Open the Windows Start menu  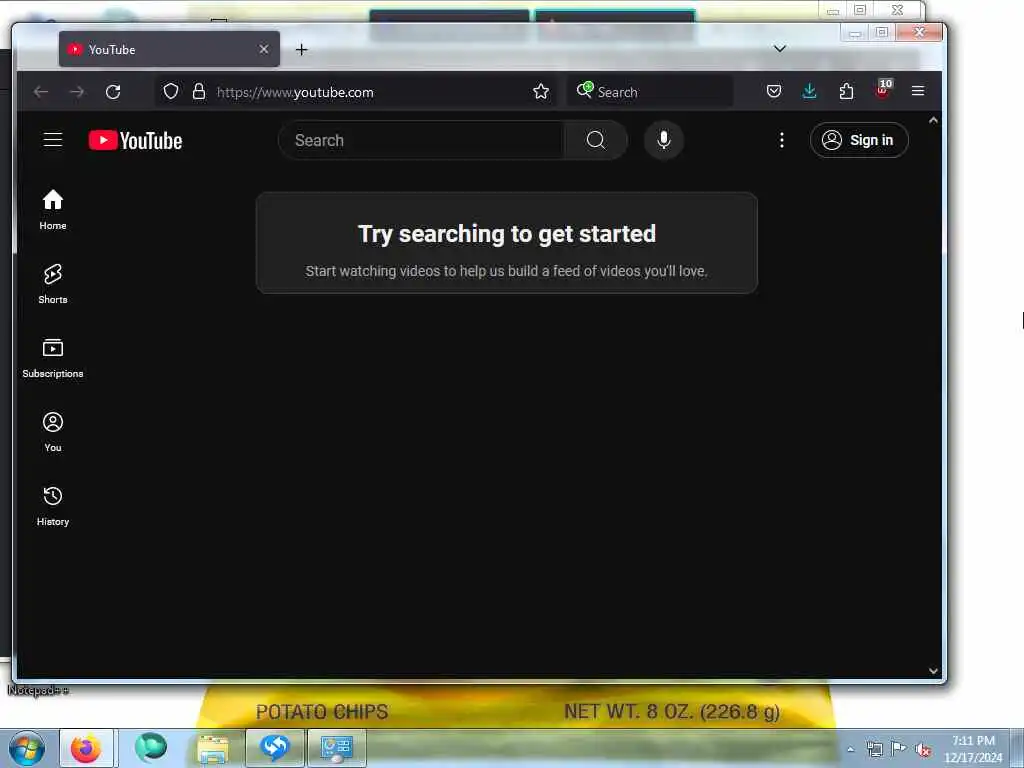pyautogui.click(x=25, y=748)
